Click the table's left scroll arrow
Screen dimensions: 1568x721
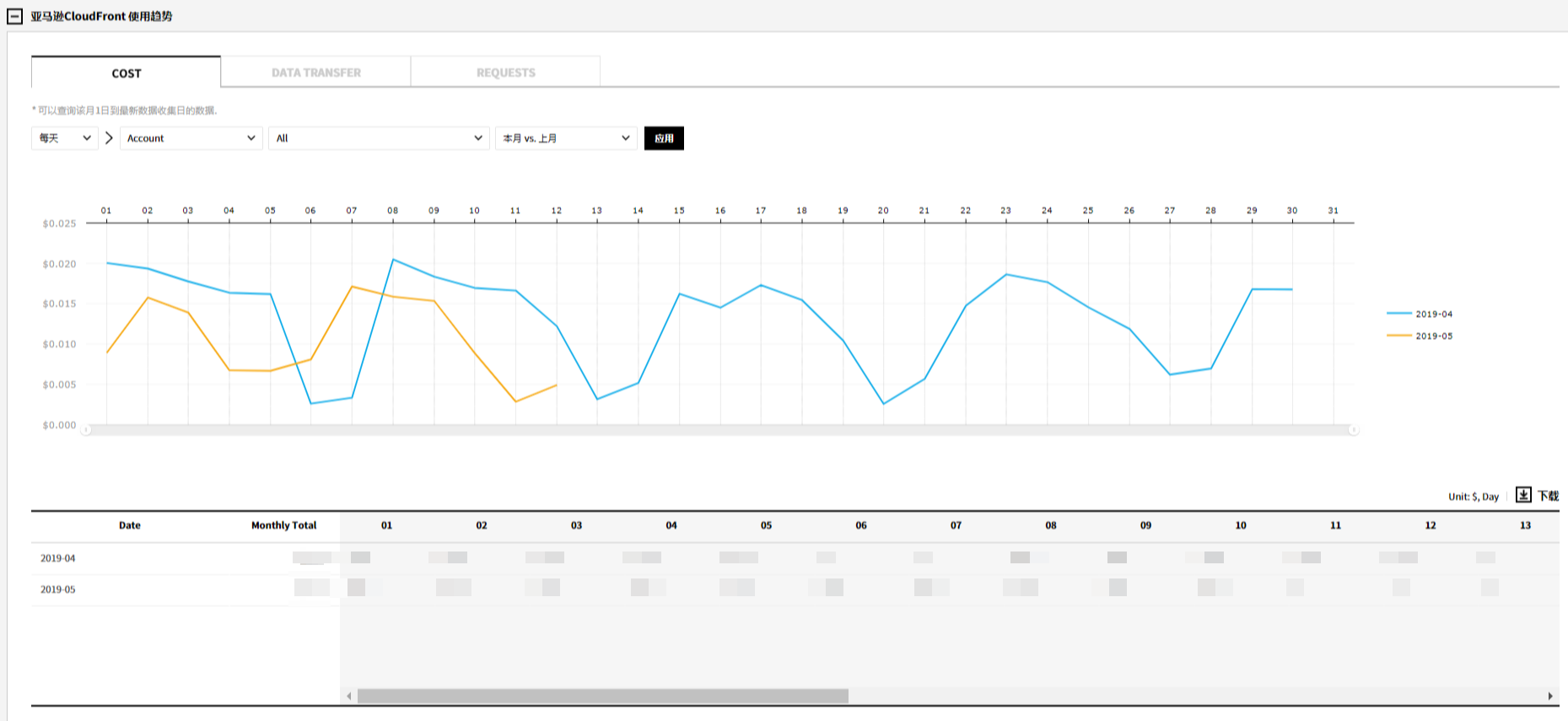[349, 697]
